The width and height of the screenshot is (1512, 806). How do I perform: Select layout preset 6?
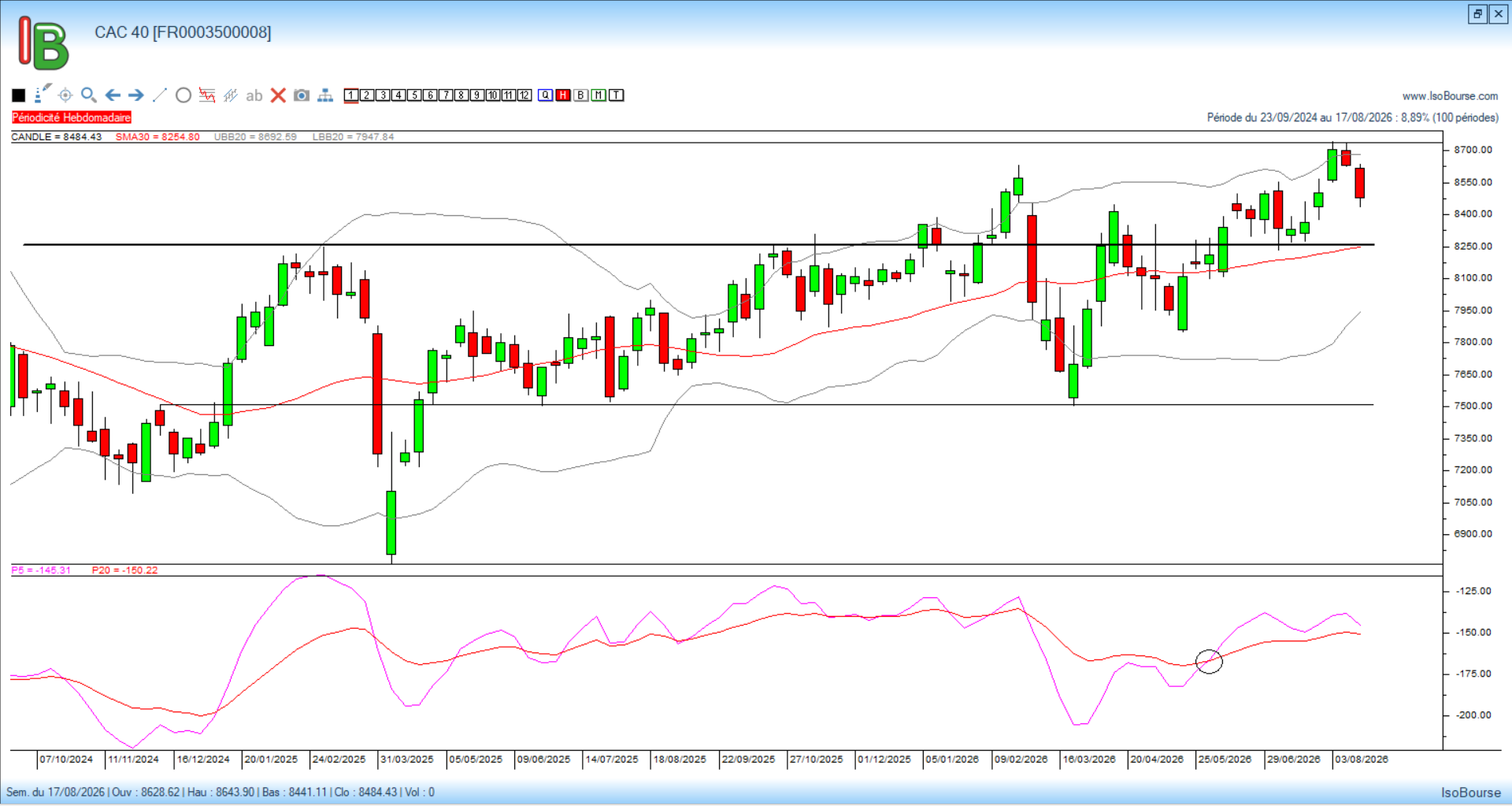click(x=430, y=95)
